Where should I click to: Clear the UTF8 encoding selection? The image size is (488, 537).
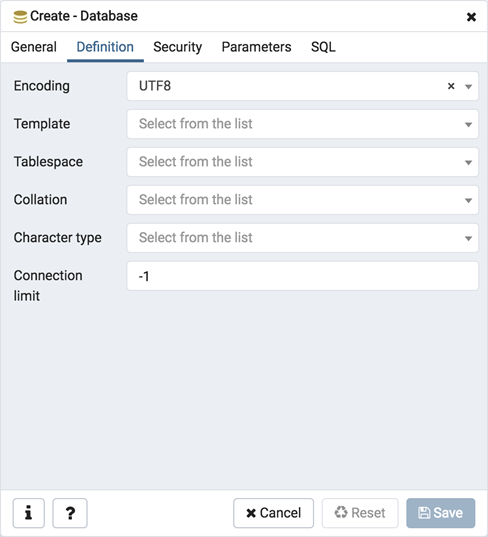tap(451, 86)
